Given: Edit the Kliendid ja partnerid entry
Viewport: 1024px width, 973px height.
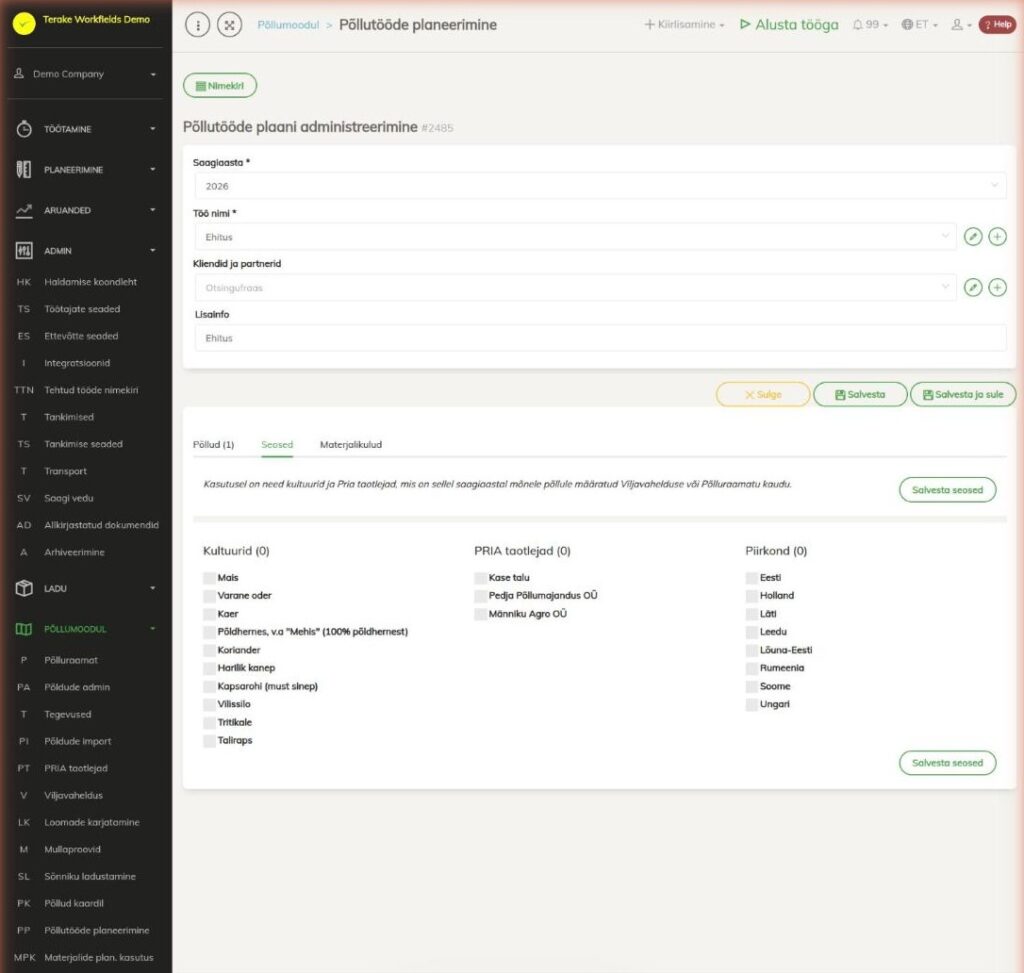Looking at the screenshot, I should point(973,287).
